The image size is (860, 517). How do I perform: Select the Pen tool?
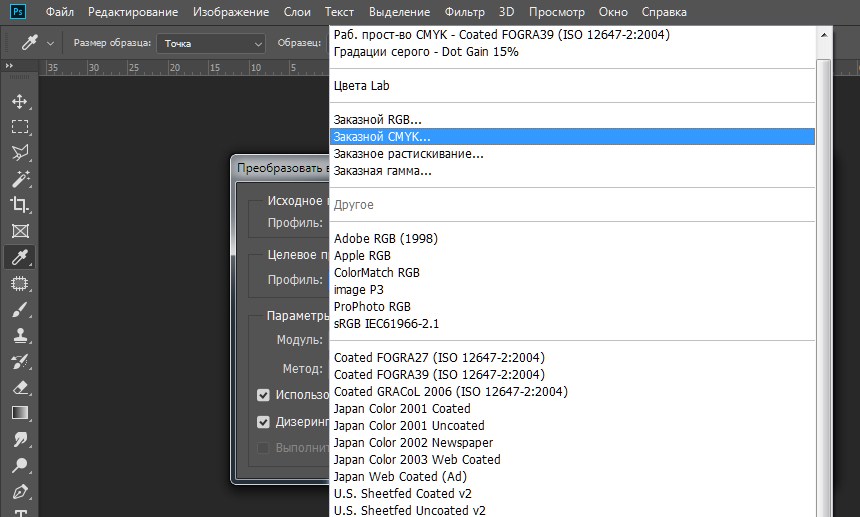[x=20, y=491]
